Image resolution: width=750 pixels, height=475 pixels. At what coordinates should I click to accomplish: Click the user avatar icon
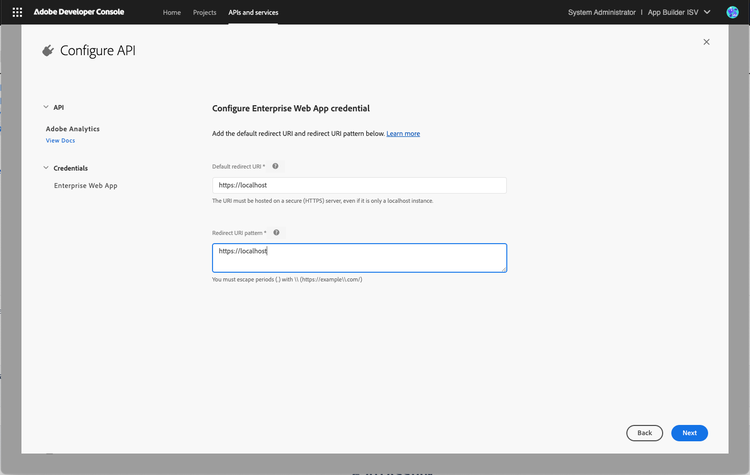point(732,12)
